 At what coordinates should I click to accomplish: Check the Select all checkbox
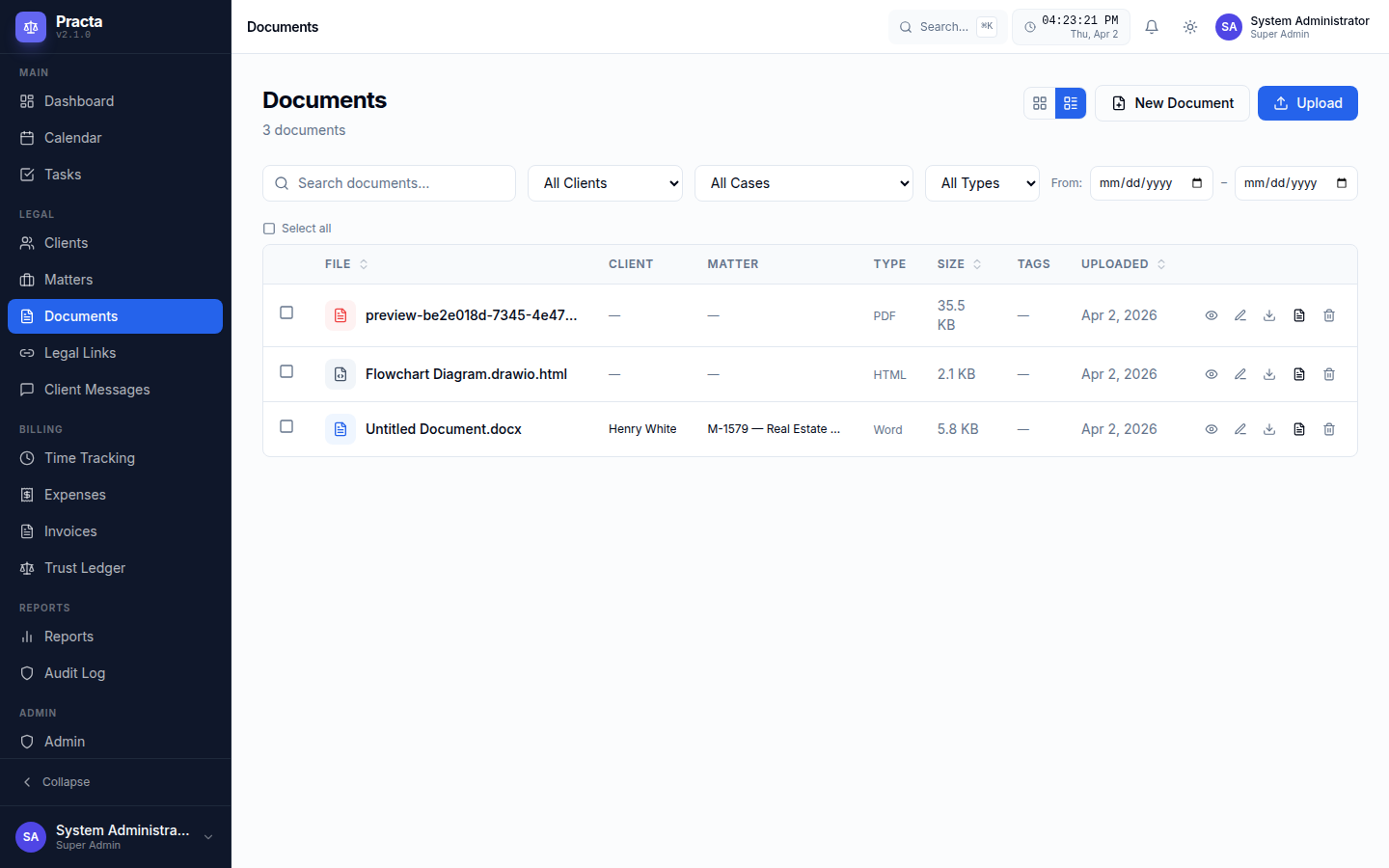(269, 229)
